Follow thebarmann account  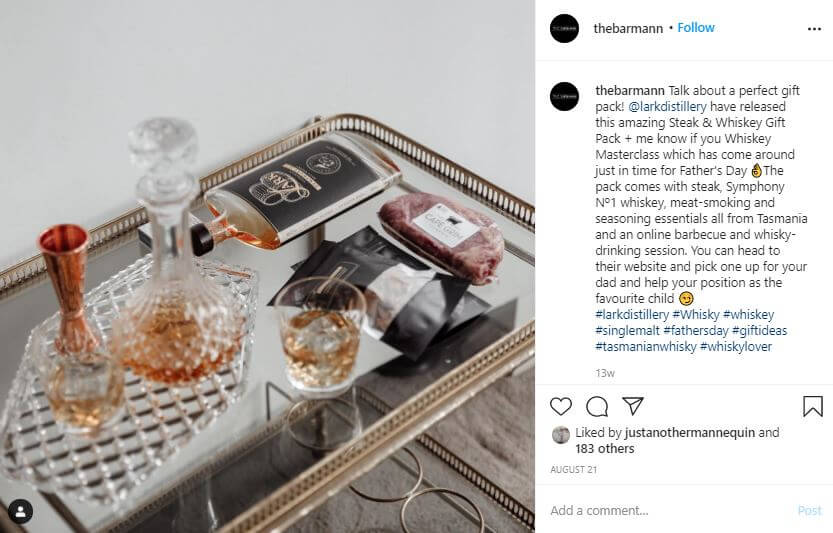[695, 28]
